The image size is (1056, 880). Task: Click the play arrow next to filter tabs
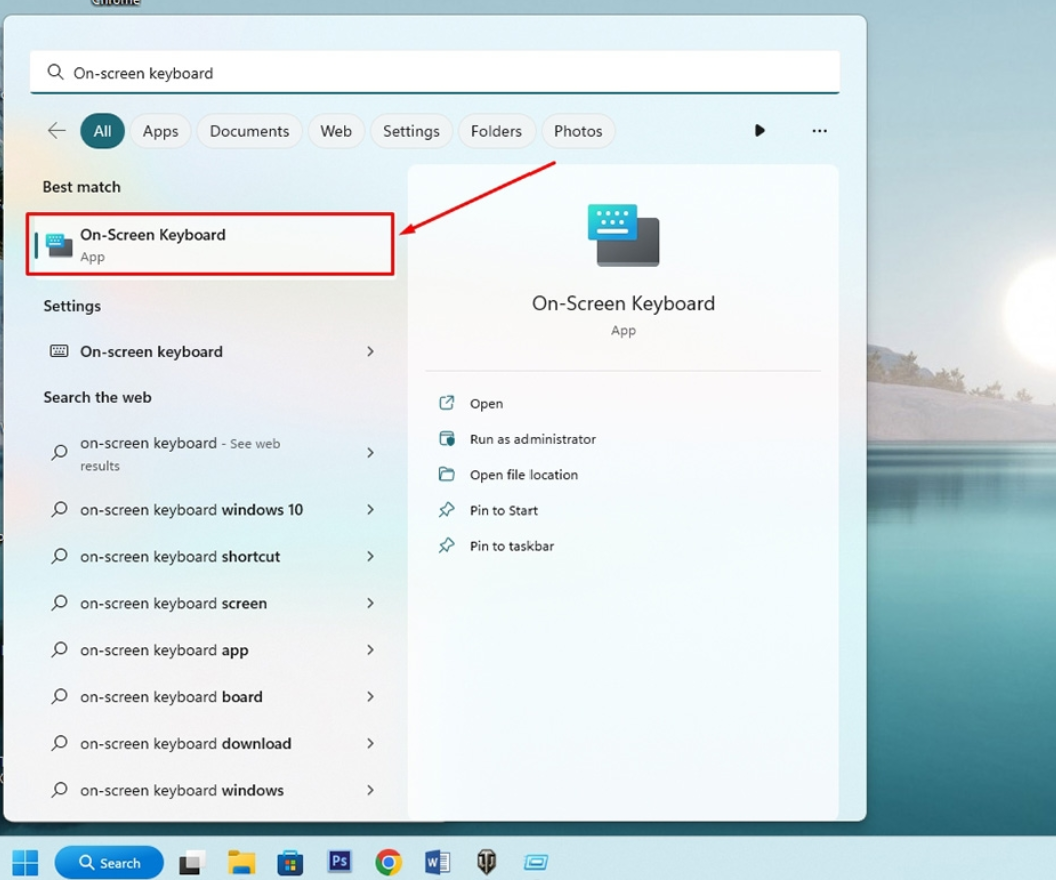tap(759, 131)
